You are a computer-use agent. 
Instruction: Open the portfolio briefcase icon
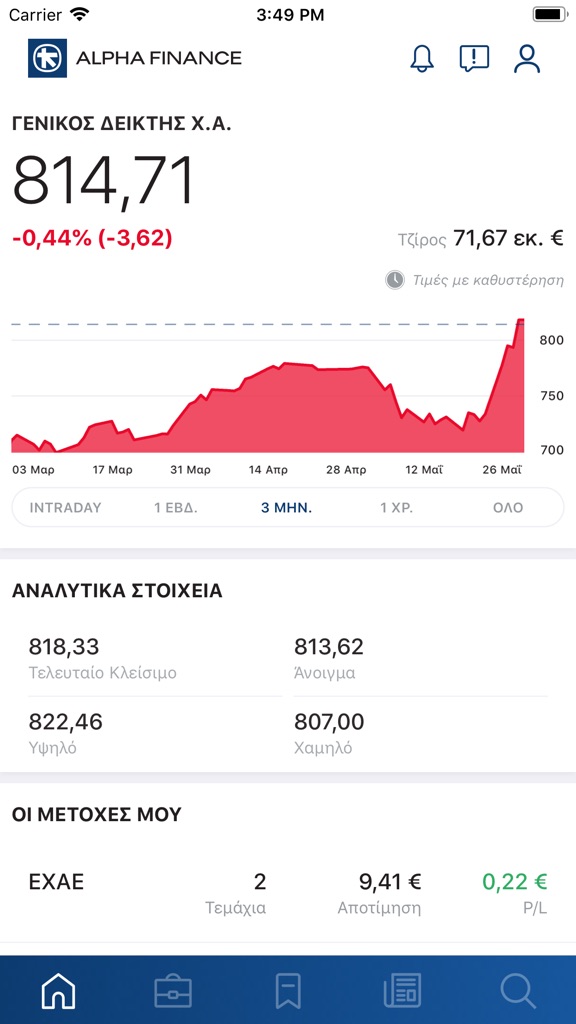click(173, 991)
